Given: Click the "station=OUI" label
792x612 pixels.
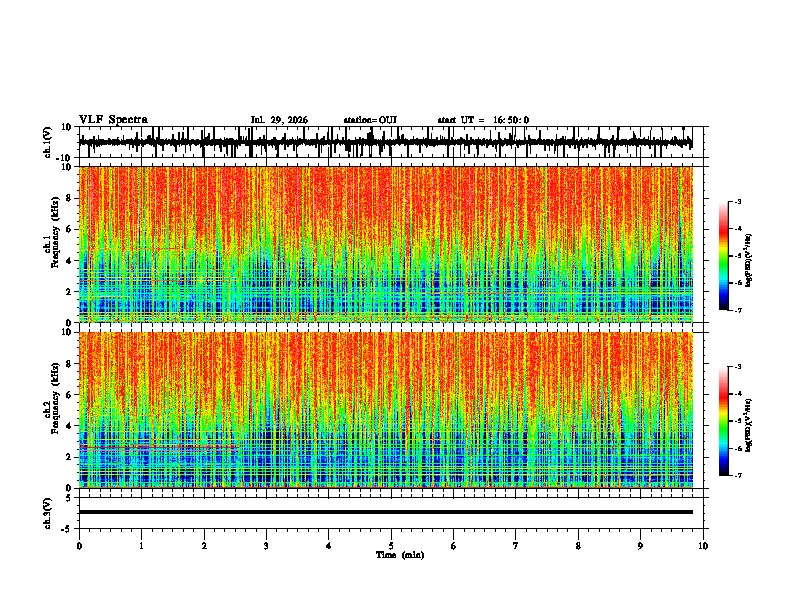Looking at the screenshot, I should click(370, 120).
